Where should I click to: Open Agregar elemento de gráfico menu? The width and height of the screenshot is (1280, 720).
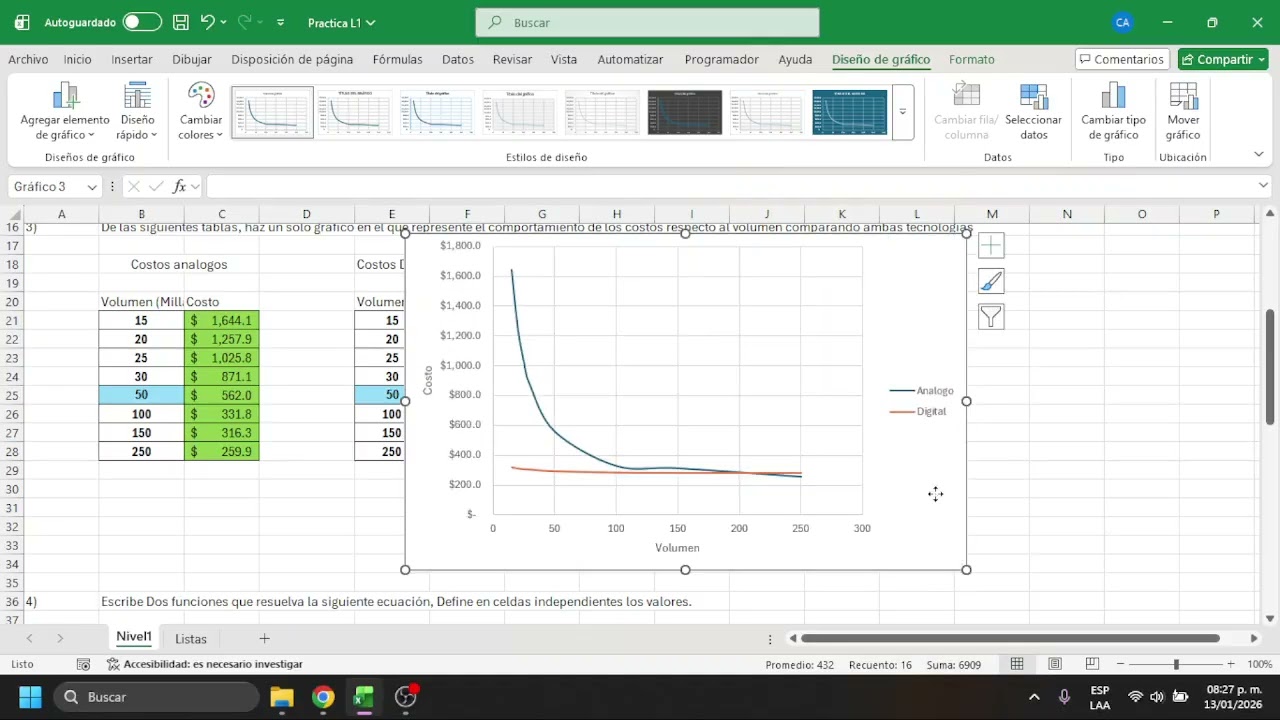tap(65, 111)
